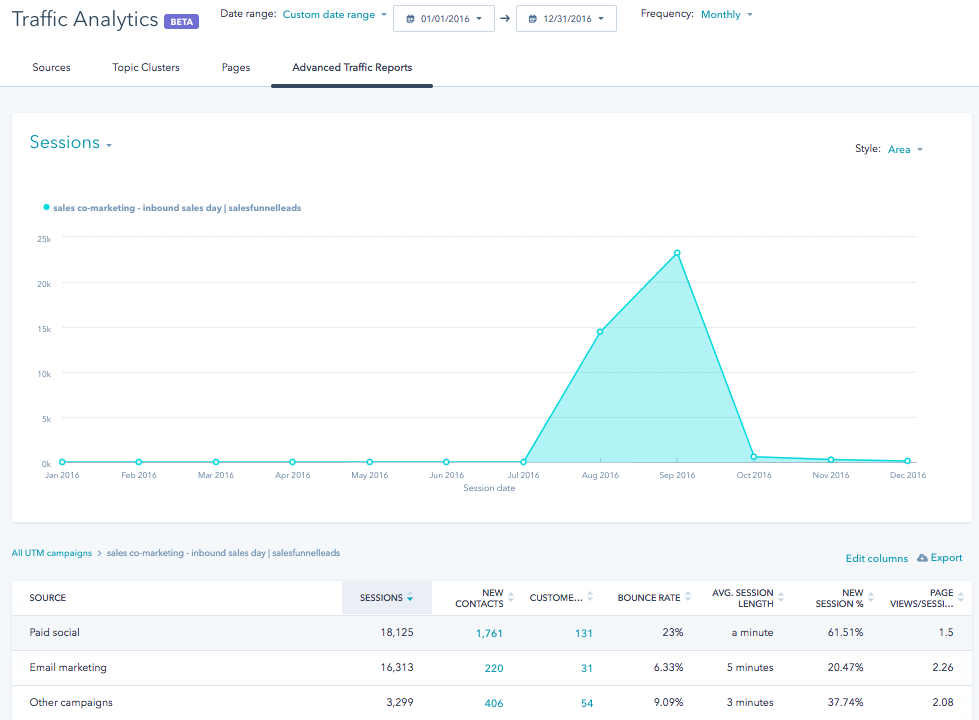979x720 pixels.
Task: Click the sort arrows on New Session % column
Action: [872, 598]
